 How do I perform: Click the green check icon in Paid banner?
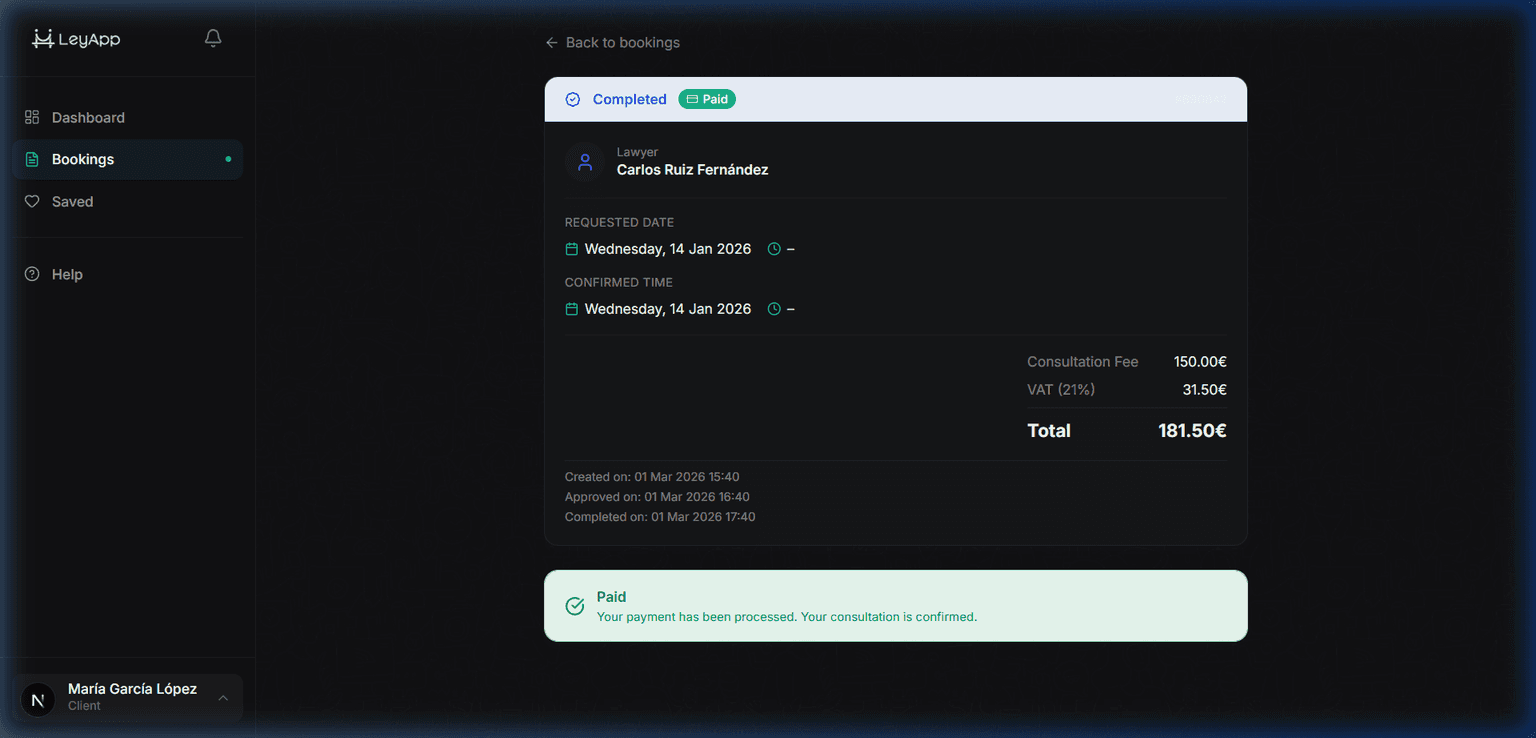tap(575, 605)
